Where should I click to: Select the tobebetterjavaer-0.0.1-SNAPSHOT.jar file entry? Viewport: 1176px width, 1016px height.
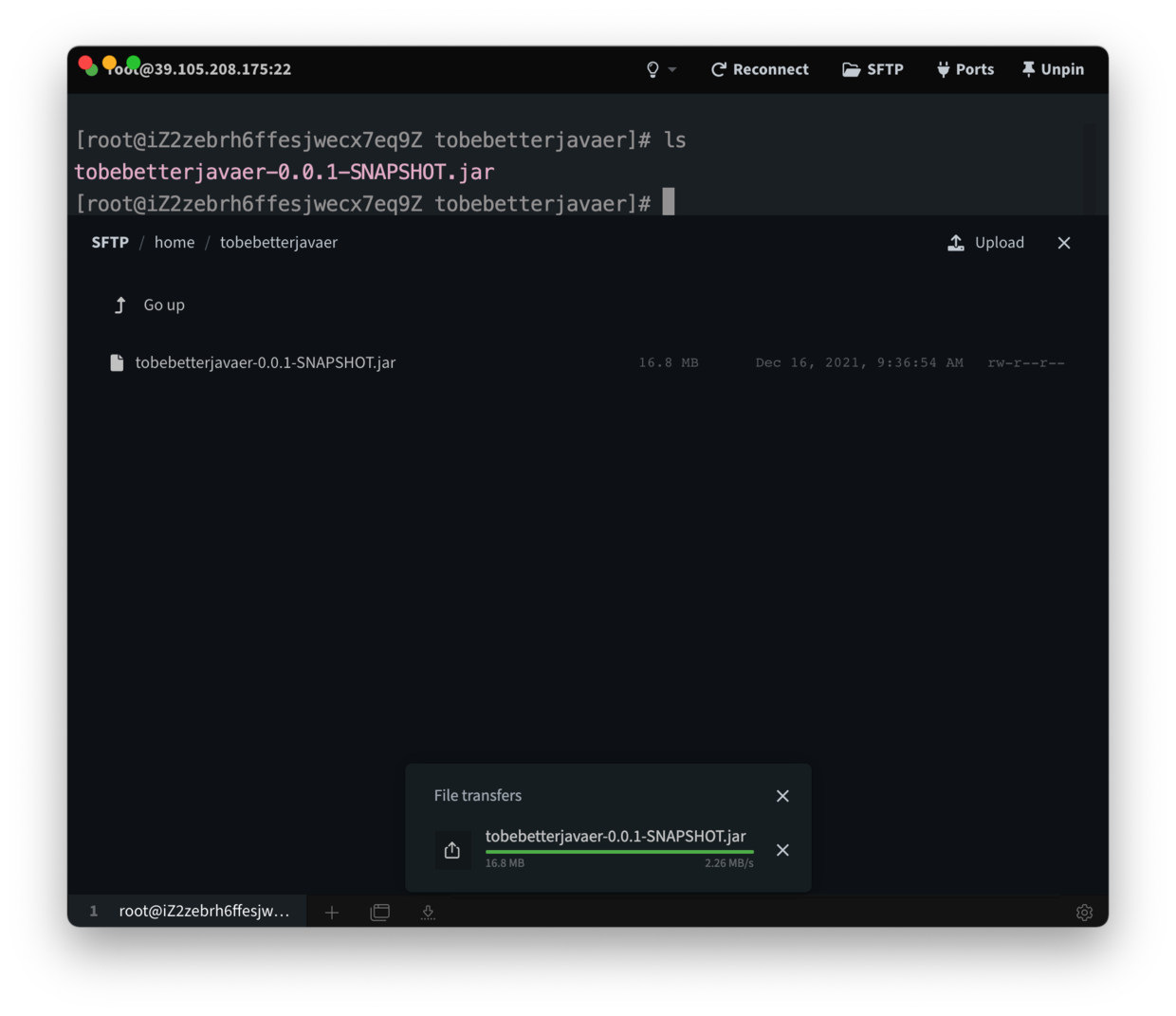click(x=266, y=362)
